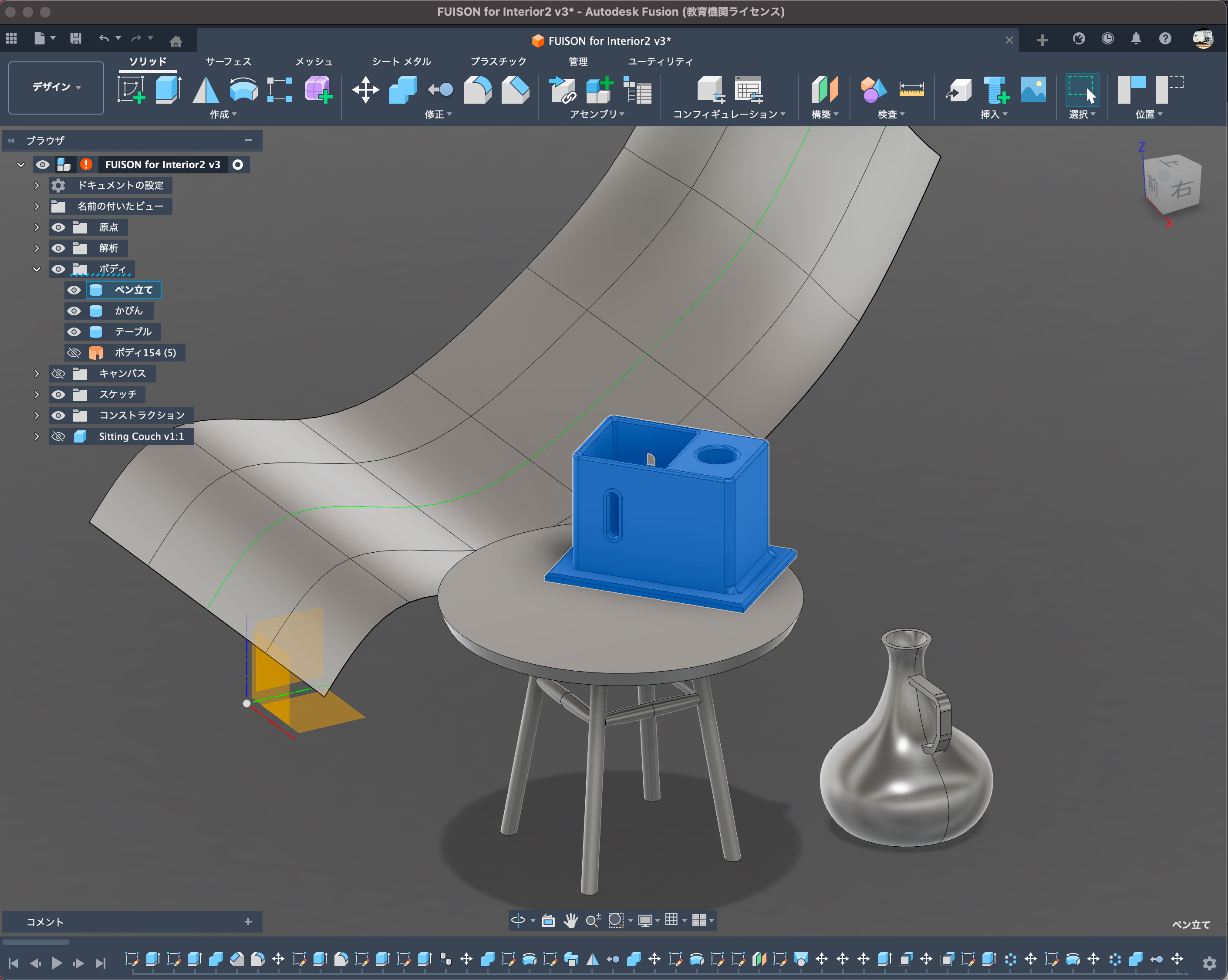Expand the スケッチ folder
Image resolution: width=1228 pixels, height=980 pixels.
37,394
